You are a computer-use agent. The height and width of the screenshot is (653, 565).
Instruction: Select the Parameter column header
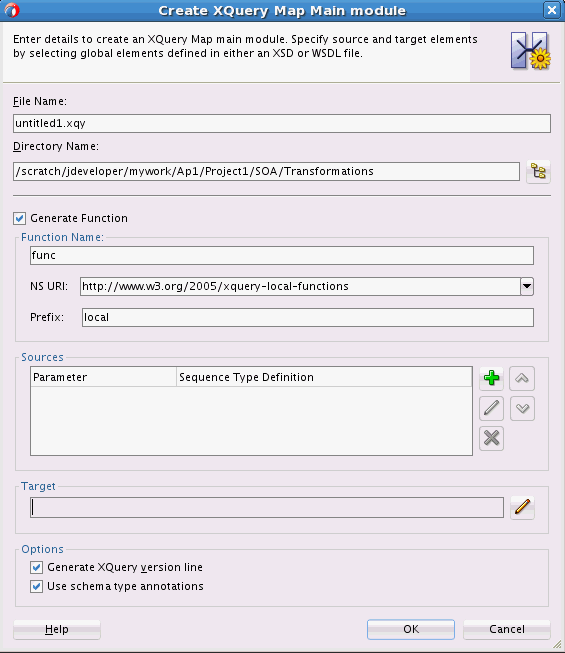[x=104, y=377]
